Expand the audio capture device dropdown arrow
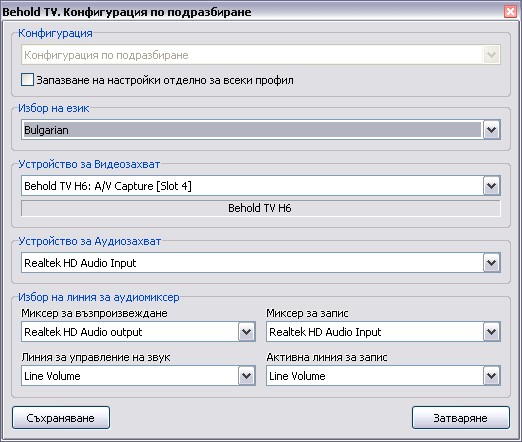Screen dimensions: 522x442 pos(492,263)
